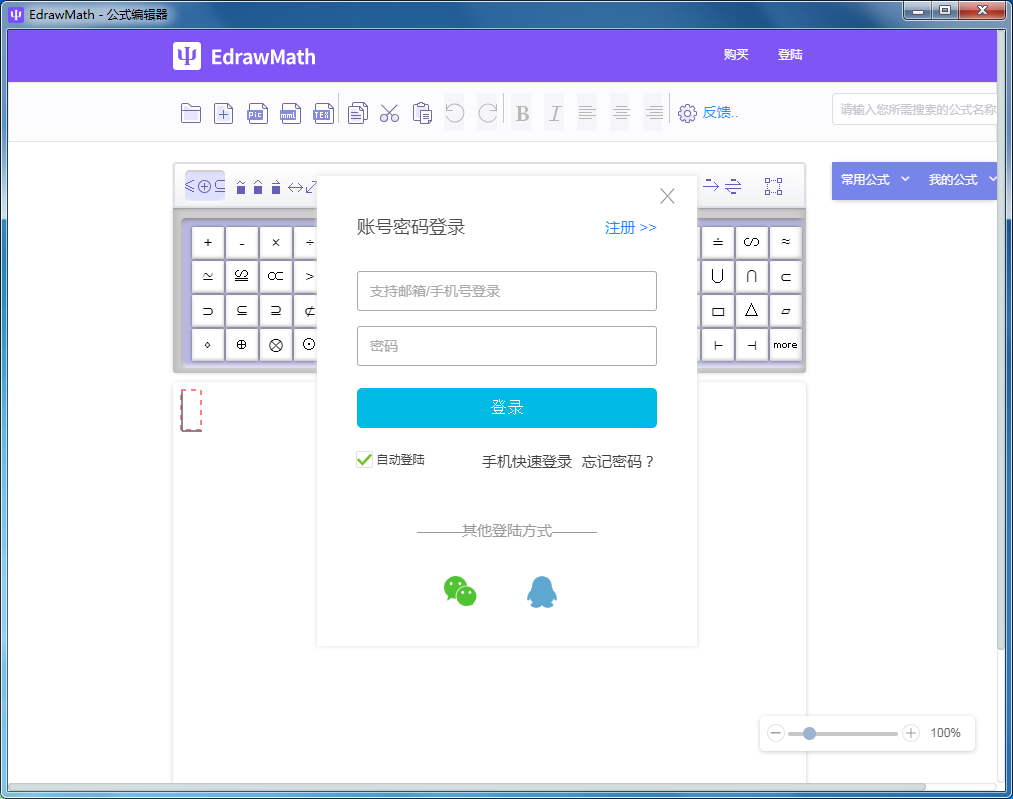Log in with WeChat icon
Image resolution: width=1013 pixels, height=799 pixels.
click(460, 591)
